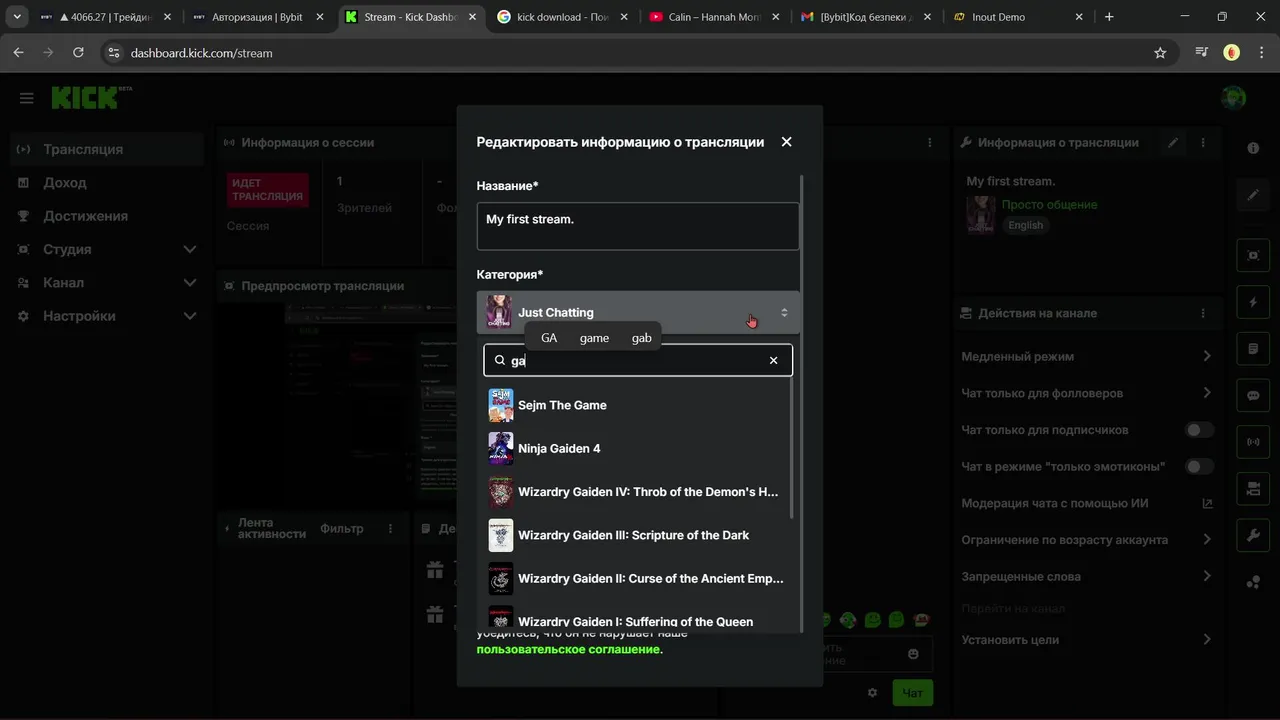1280x720 pixels.
Task: Click the Просто общение category link
Action: [x=1049, y=204]
